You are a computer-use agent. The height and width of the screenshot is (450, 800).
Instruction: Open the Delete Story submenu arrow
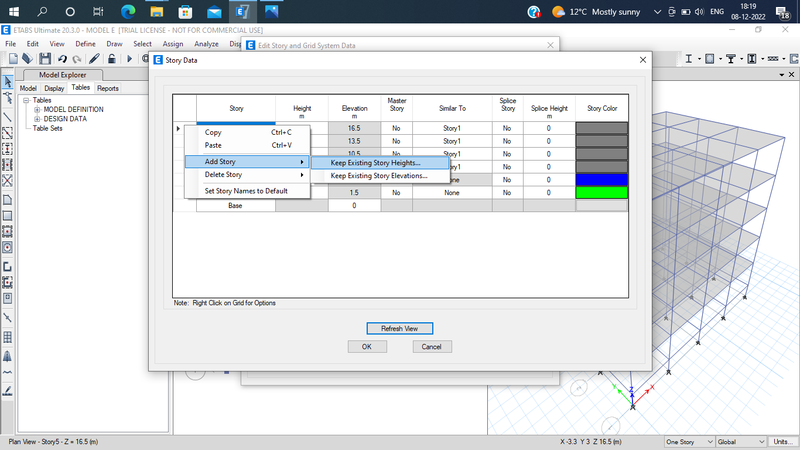click(x=302, y=175)
